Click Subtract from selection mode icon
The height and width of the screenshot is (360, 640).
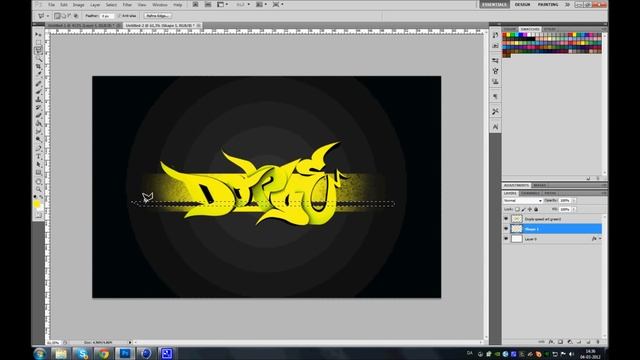point(69,16)
